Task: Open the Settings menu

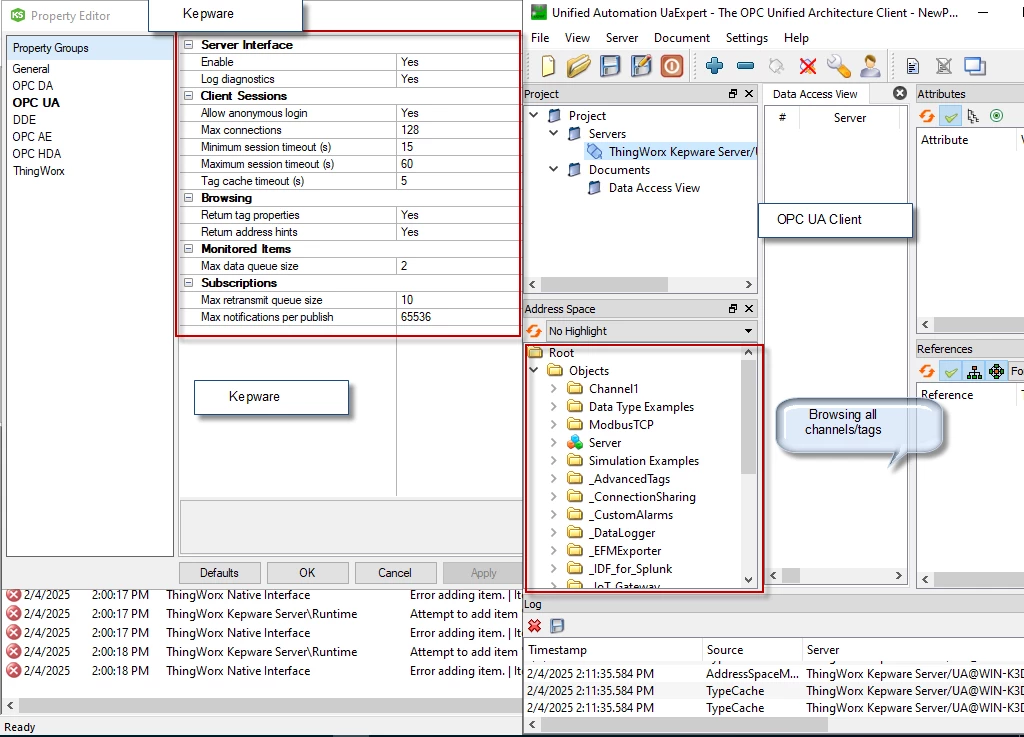Action: (746, 38)
